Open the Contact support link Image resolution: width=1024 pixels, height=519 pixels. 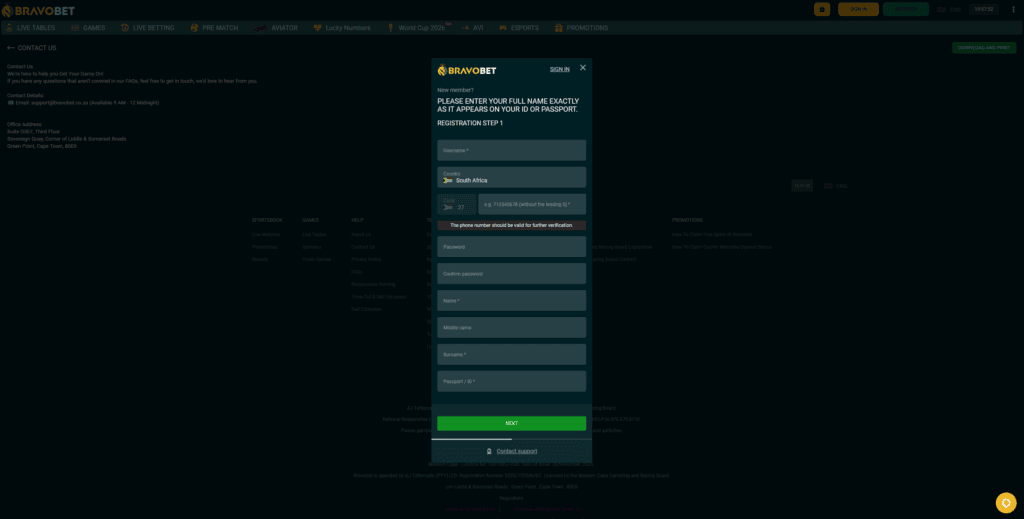[517, 451]
